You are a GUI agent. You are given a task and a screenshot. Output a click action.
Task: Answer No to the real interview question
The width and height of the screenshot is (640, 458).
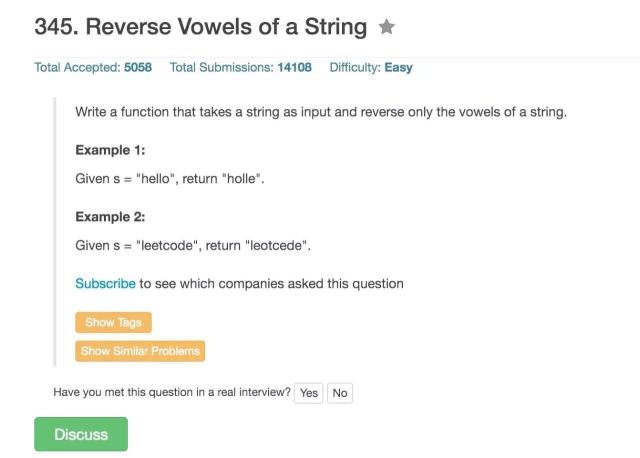(340, 393)
